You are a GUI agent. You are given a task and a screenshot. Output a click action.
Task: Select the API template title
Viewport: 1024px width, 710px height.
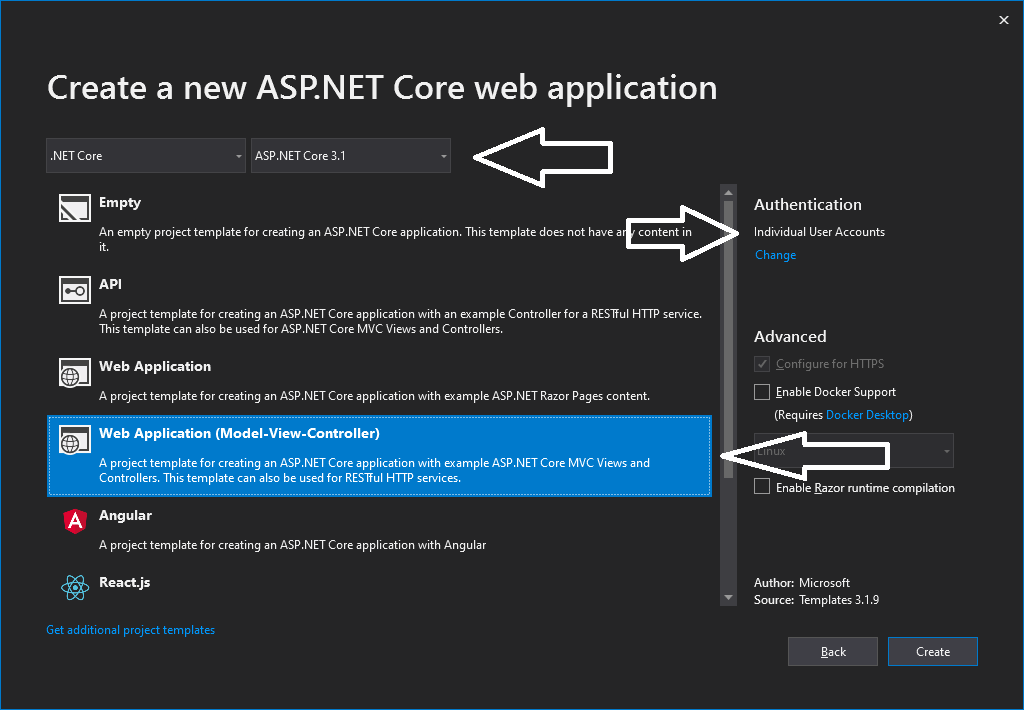tap(110, 284)
